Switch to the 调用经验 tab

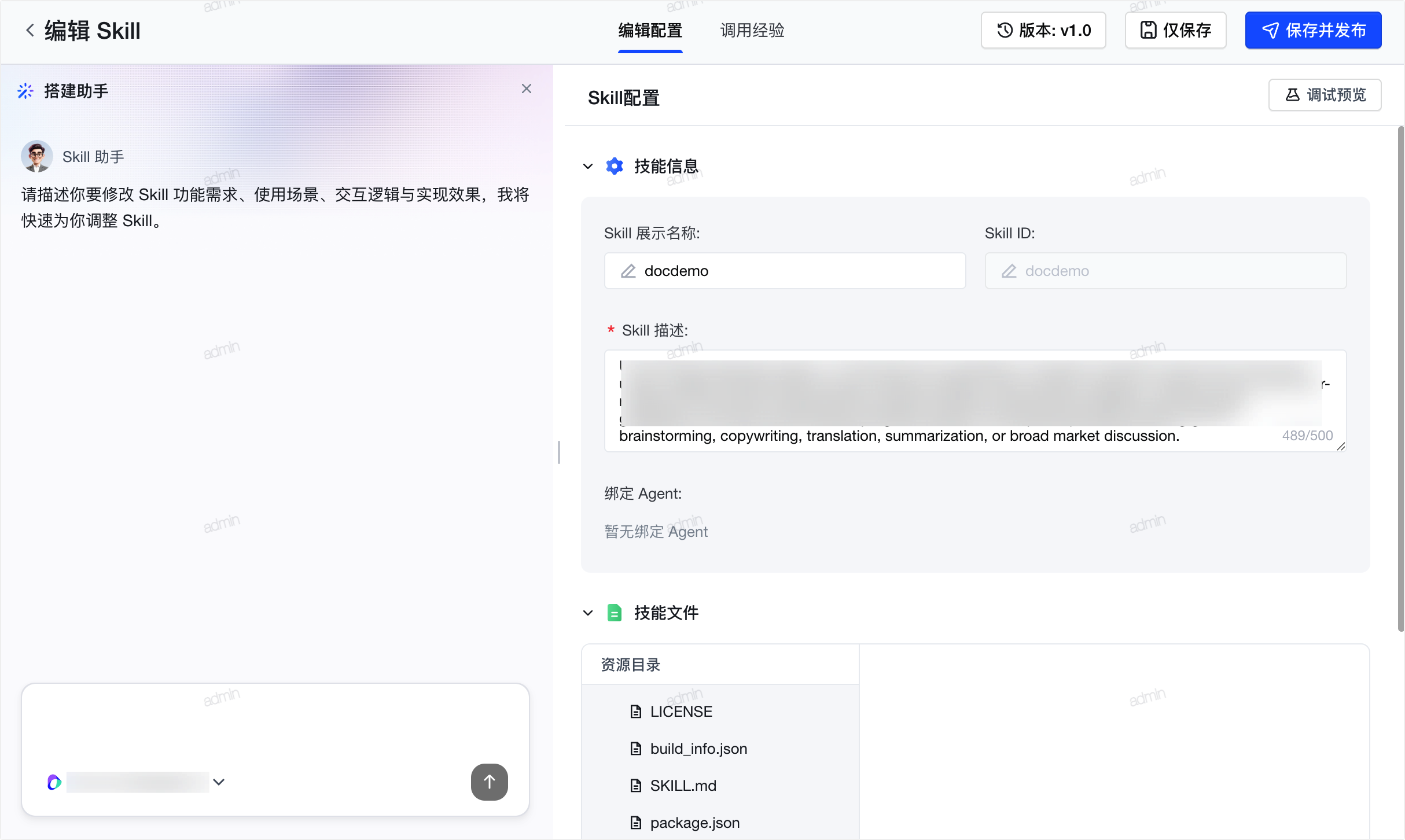tap(752, 30)
